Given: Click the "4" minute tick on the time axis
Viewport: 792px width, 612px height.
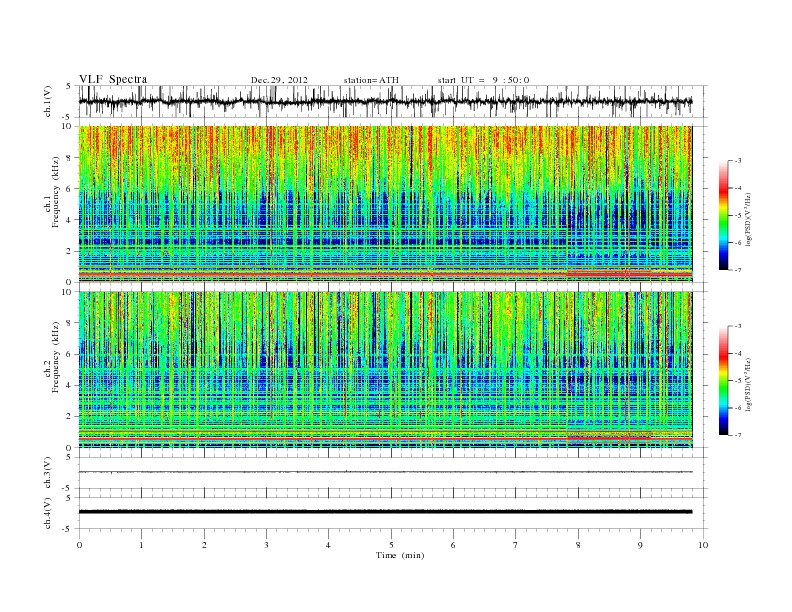Looking at the screenshot, I should [x=328, y=545].
